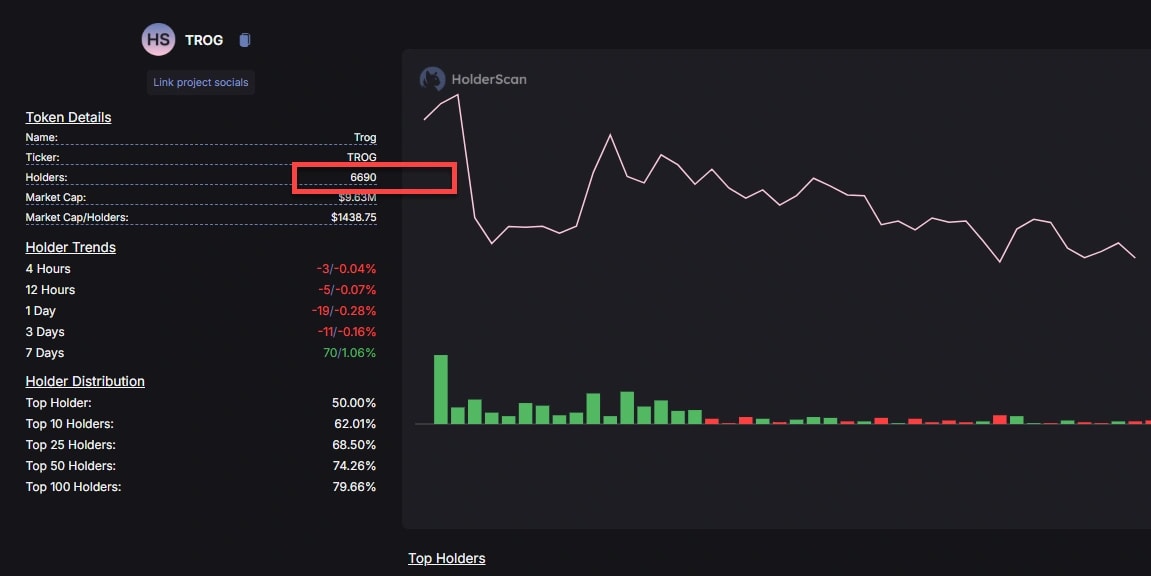Select the Top Holder value 50.00%
Image resolution: width=1151 pixels, height=576 pixels.
click(354, 403)
